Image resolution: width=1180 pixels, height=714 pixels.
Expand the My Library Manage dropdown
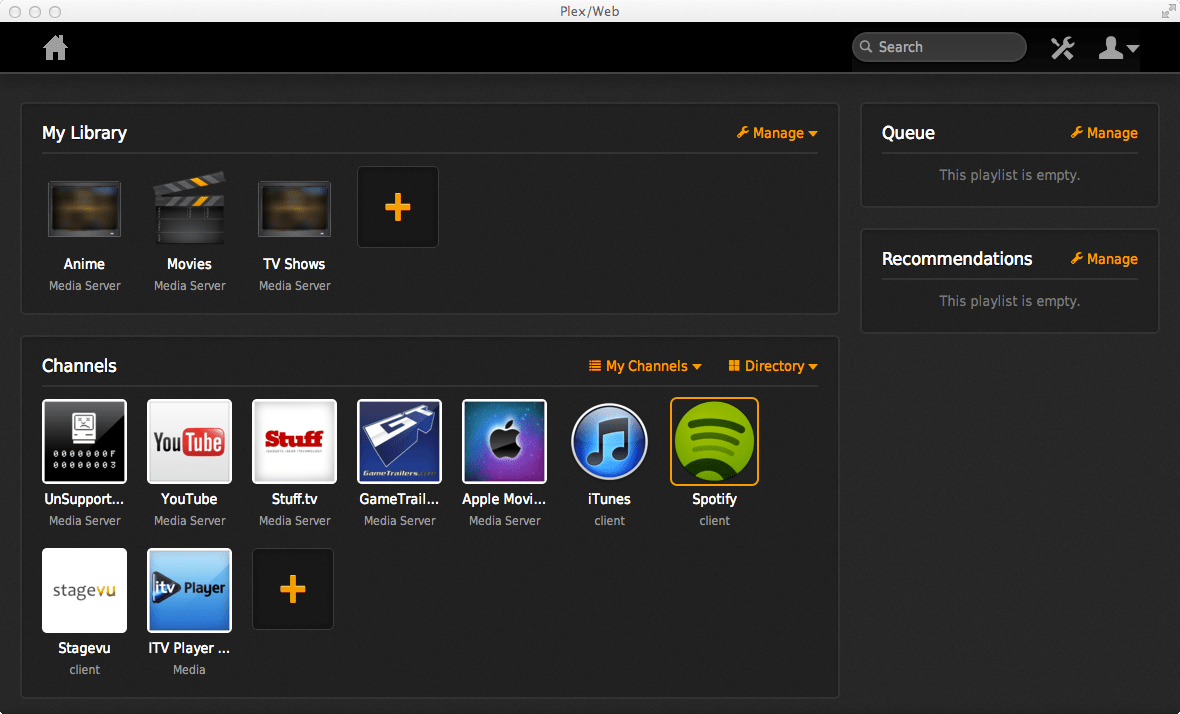tap(777, 133)
